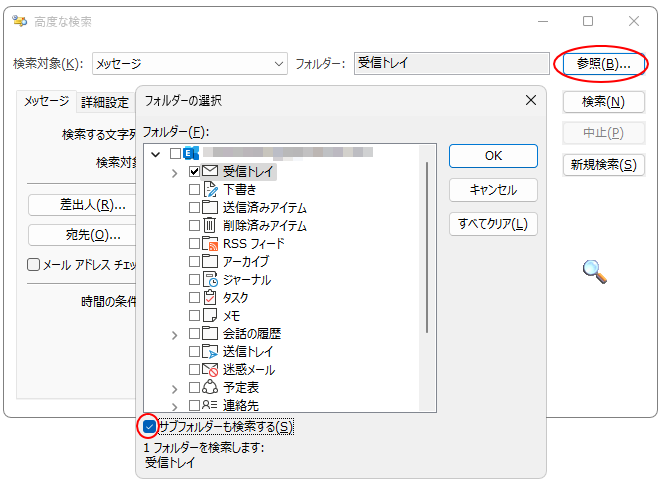Select the メッセージ tab
Viewport: 659px width, 483px height.
point(47,102)
